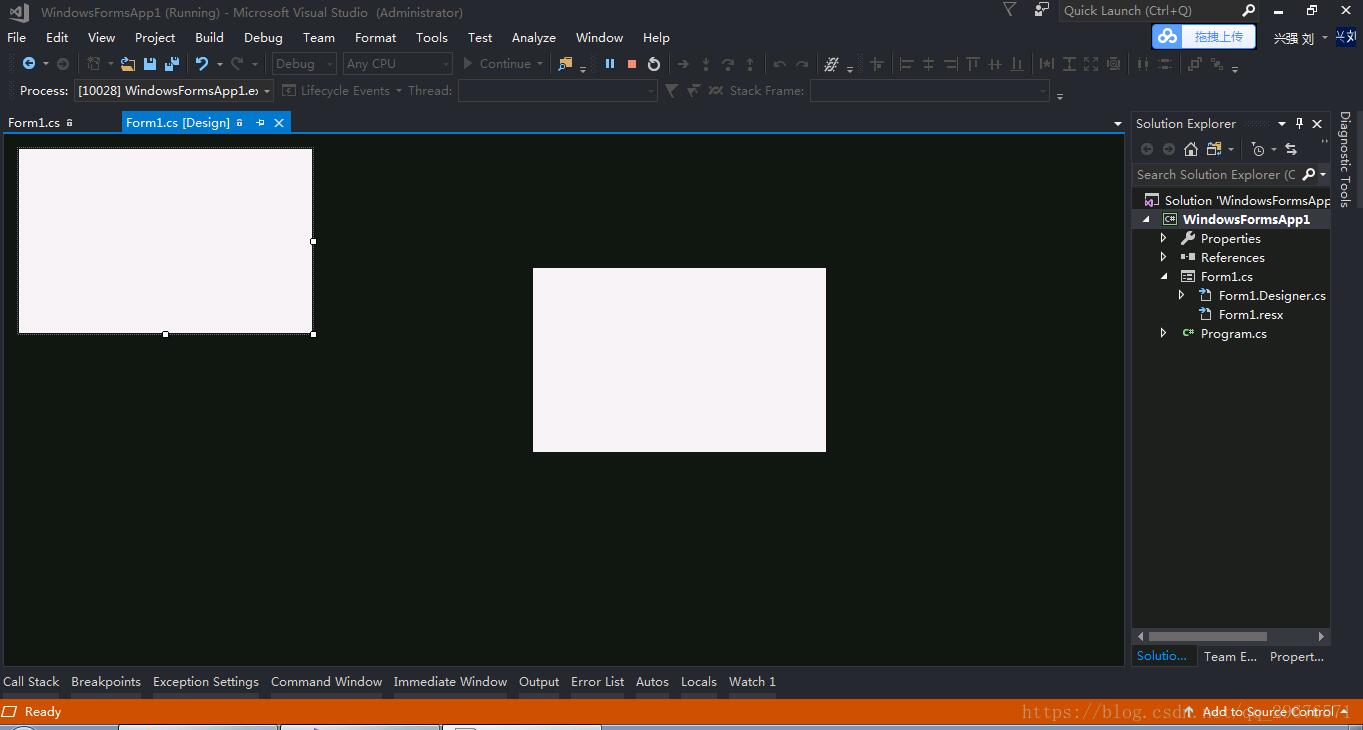Click the Navigate Backward arrow icon
Screen dimensions: 1363x730
tap(28, 64)
